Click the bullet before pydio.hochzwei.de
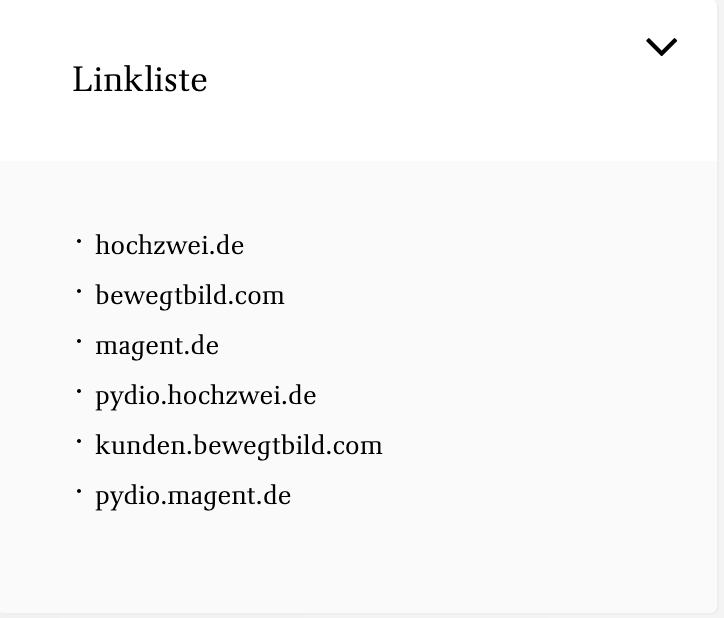The height and width of the screenshot is (618, 724). pos(79,392)
